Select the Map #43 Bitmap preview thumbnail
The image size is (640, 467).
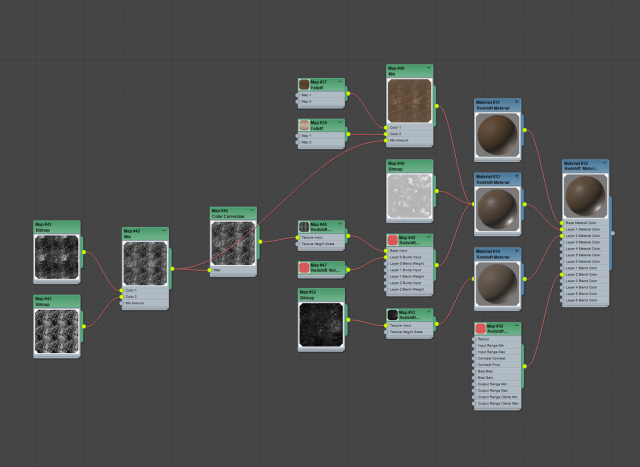coord(57,331)
